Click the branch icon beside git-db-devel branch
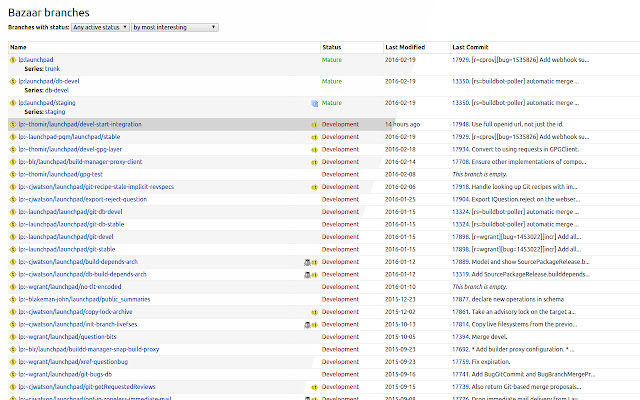The width and height of the screenshot is (640, 400). coord(13,212)
